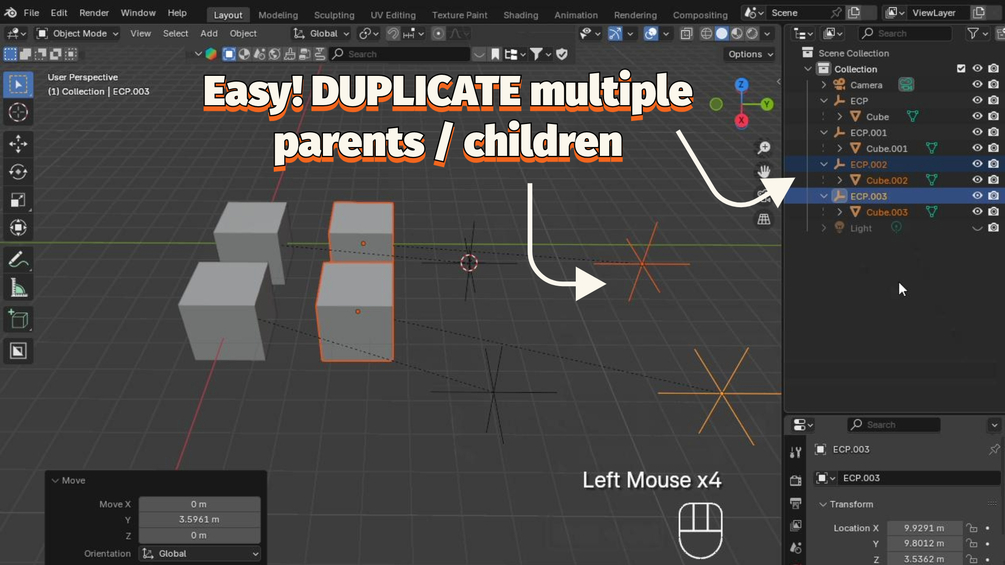Open the Global transform orientation dropdown

[x=321, y=33]
